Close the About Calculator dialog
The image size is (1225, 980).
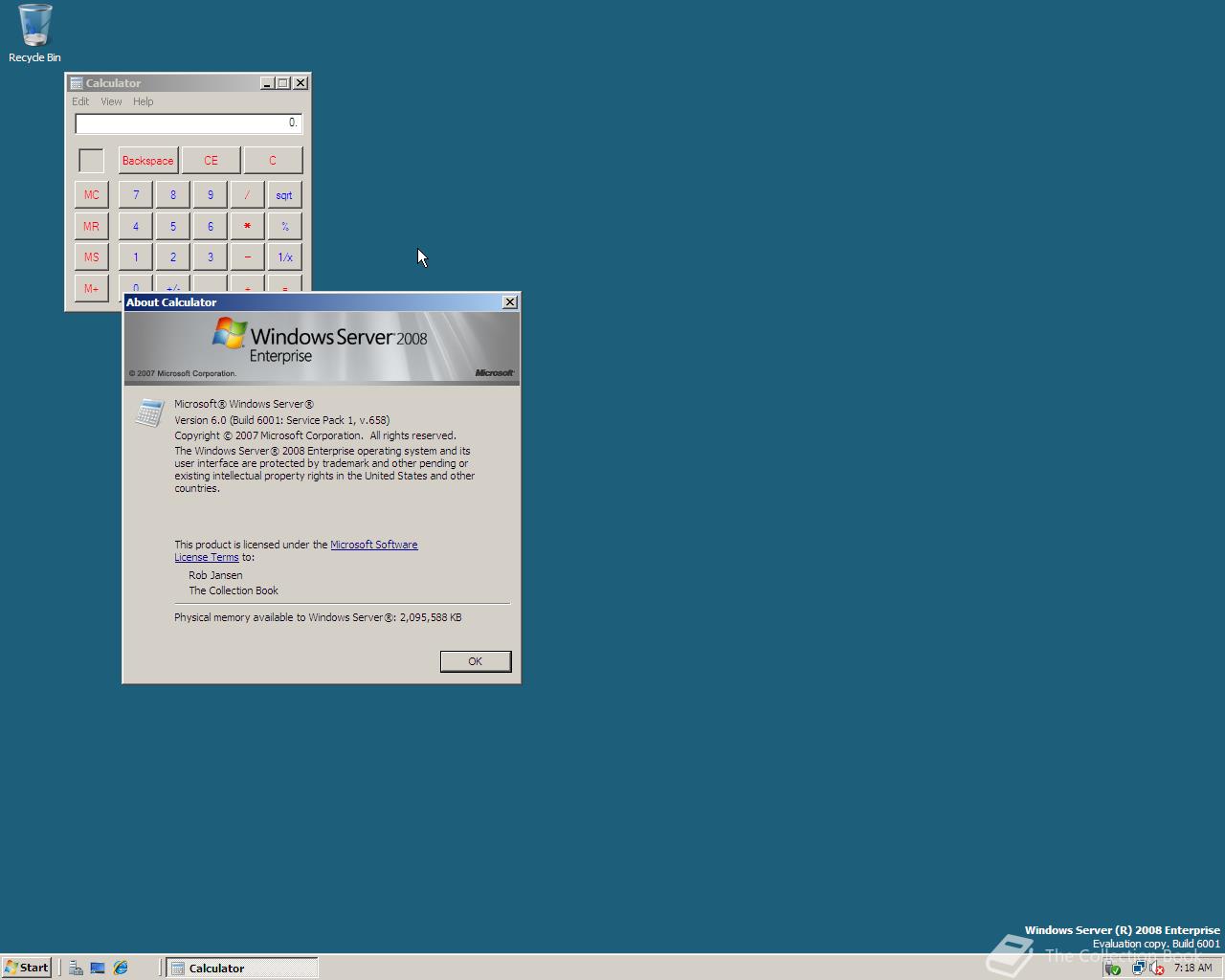click(x=510, y=302)
